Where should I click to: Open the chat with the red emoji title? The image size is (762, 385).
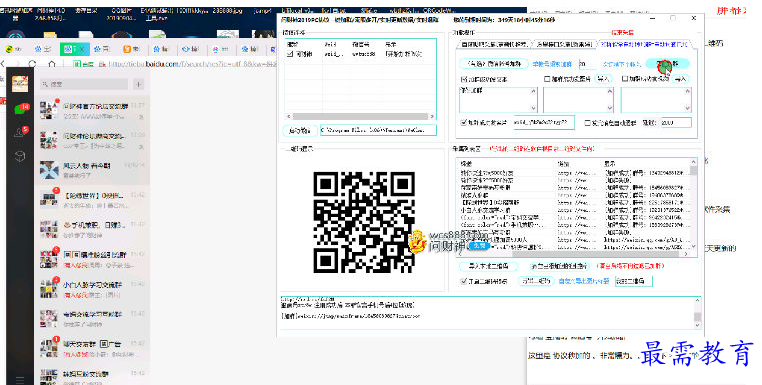(92, 229)
